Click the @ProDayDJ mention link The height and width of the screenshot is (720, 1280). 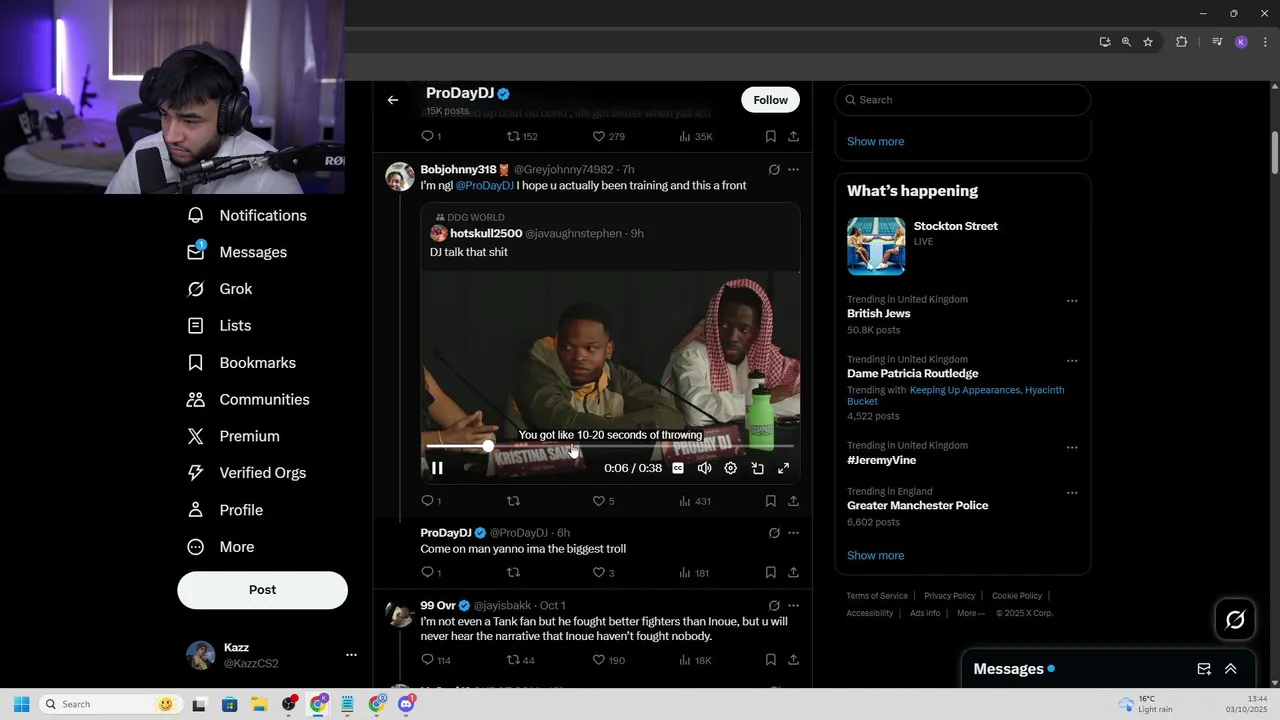[485, 186]
